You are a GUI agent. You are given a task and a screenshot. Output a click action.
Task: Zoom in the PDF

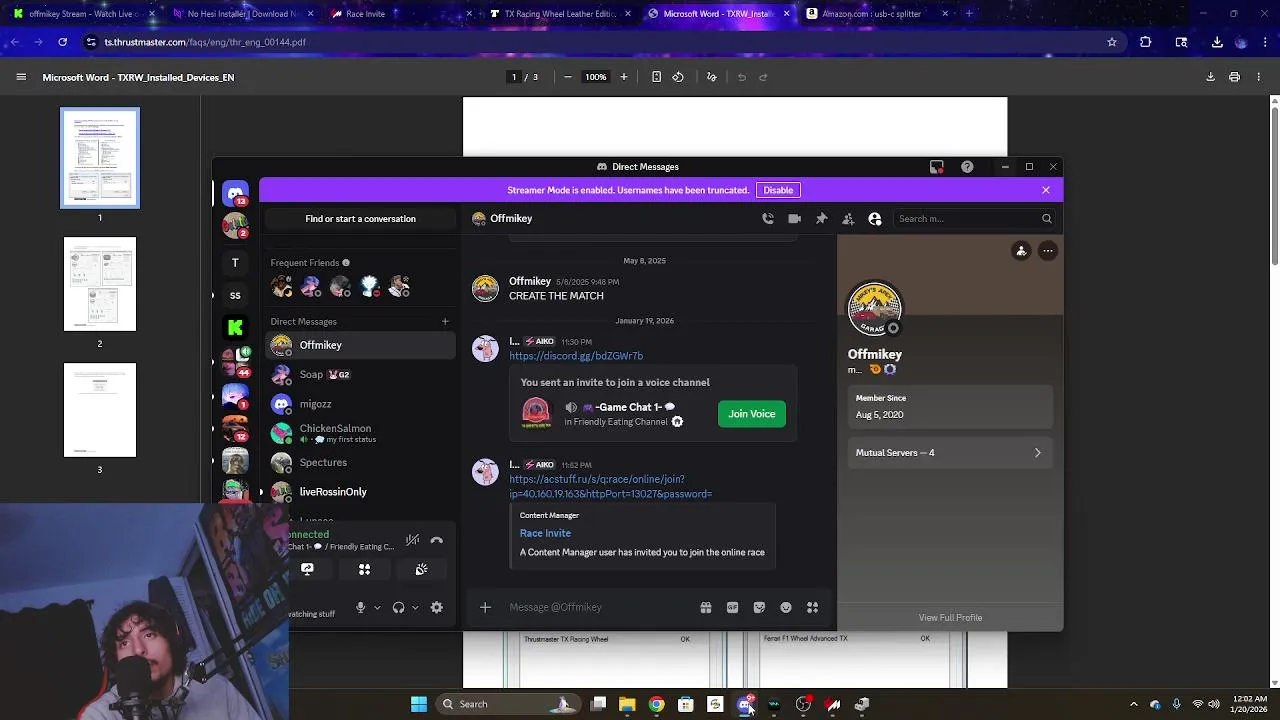tap(624, 77)
